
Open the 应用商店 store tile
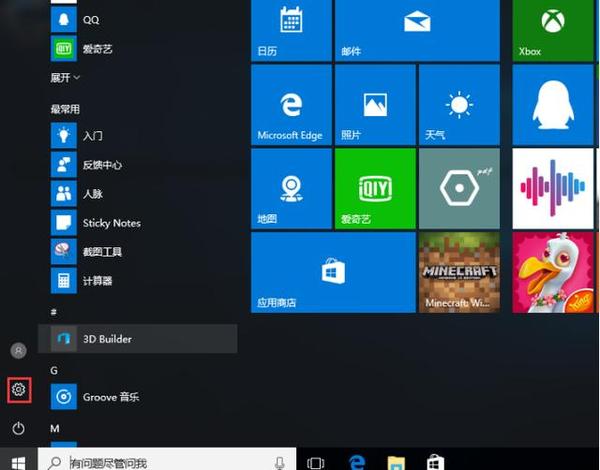332,273
